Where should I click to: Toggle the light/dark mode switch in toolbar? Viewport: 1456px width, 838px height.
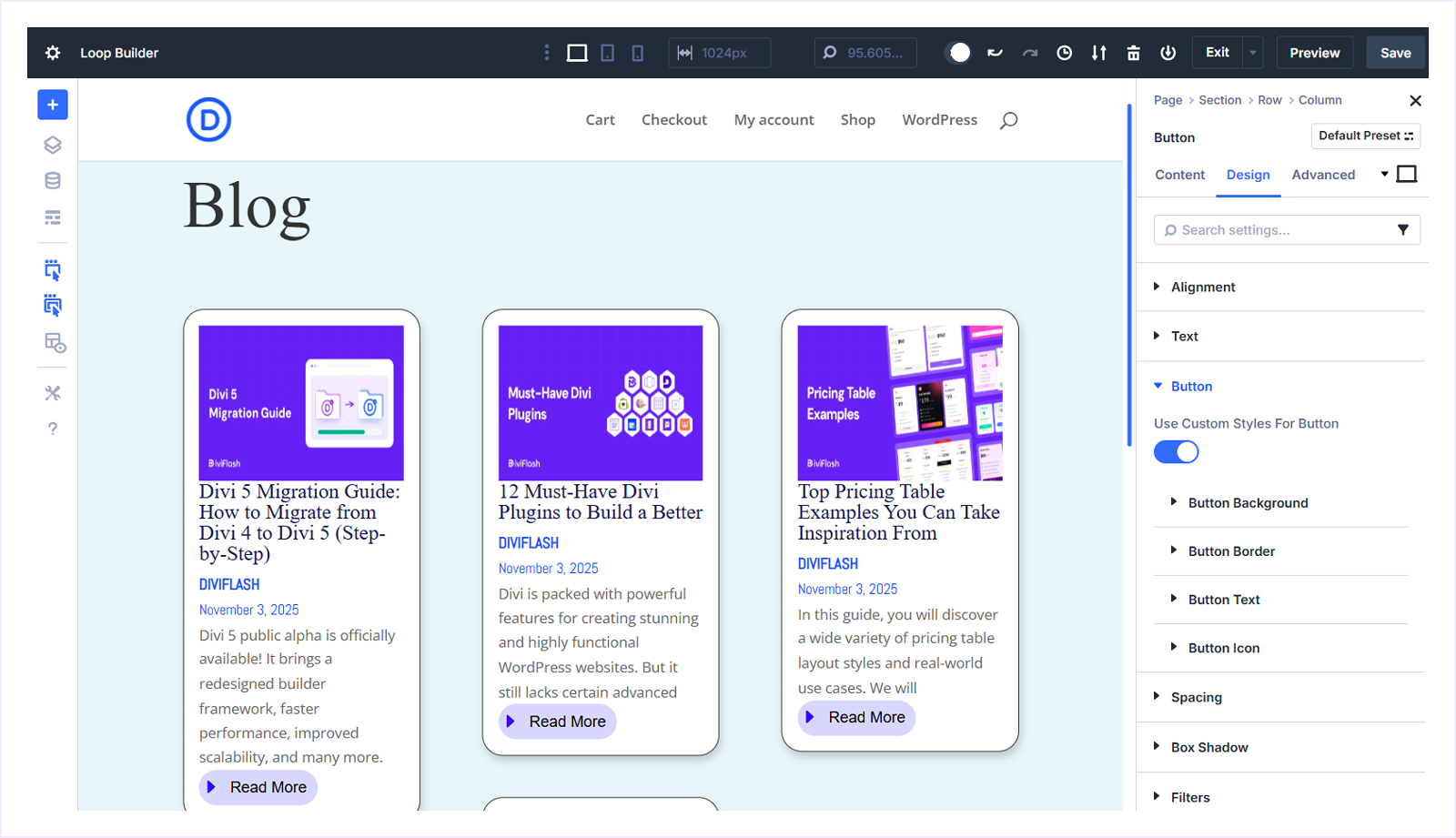[x=958, y=53]
